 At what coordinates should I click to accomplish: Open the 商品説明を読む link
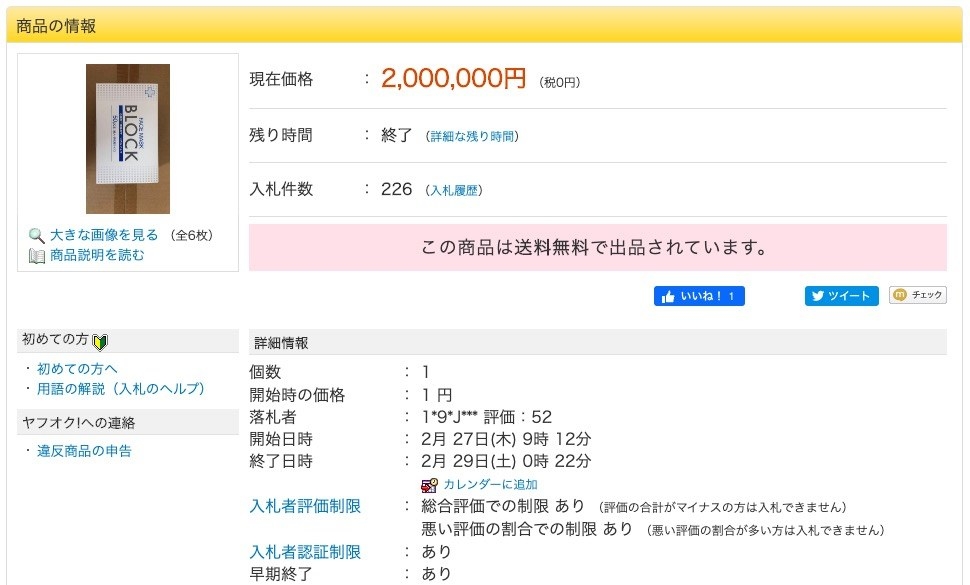click(97, 255)
